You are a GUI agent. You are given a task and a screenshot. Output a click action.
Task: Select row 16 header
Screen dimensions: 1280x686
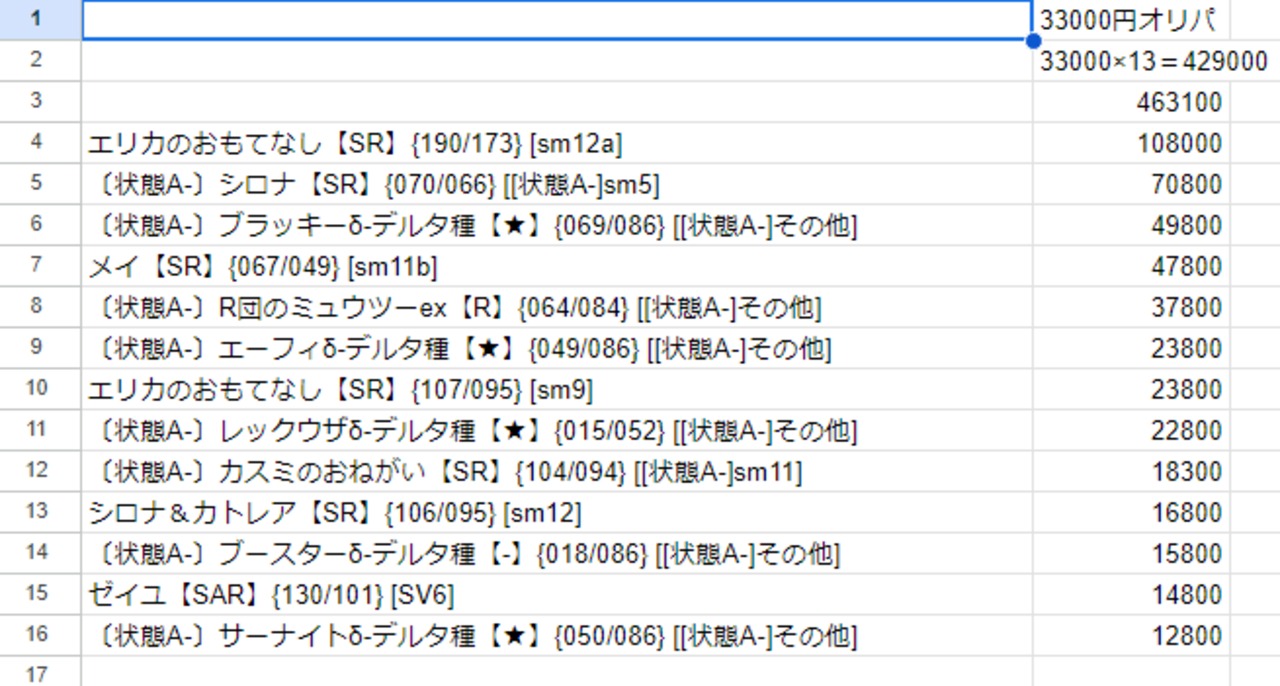click(37, 635)
